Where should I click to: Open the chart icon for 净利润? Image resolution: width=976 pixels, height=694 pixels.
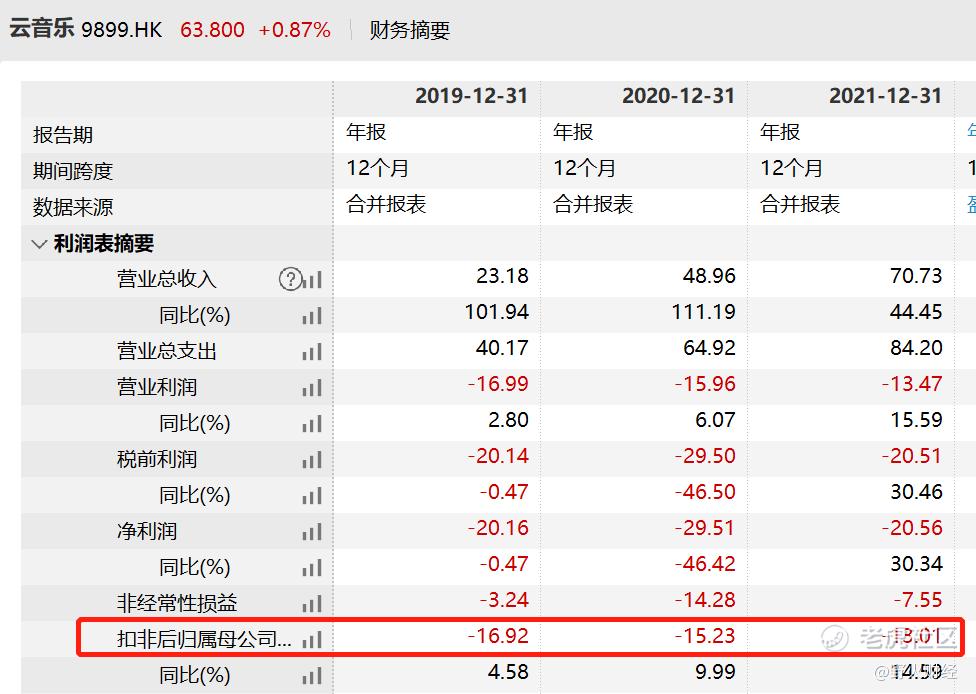coord(312,532)
